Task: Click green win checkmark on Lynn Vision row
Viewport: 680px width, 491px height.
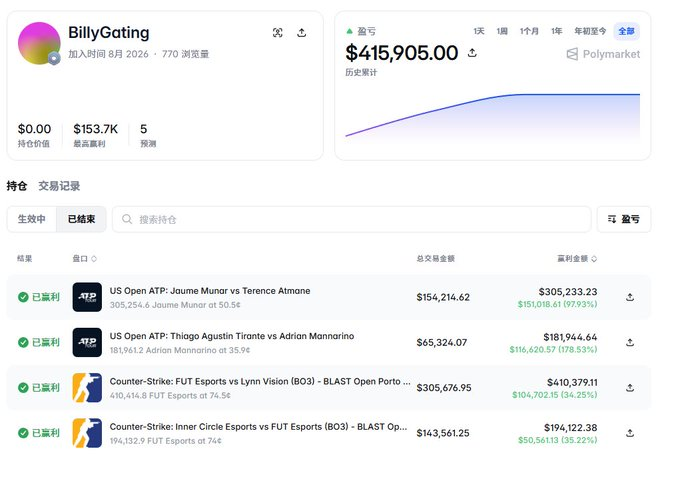Action: point(23,388)
